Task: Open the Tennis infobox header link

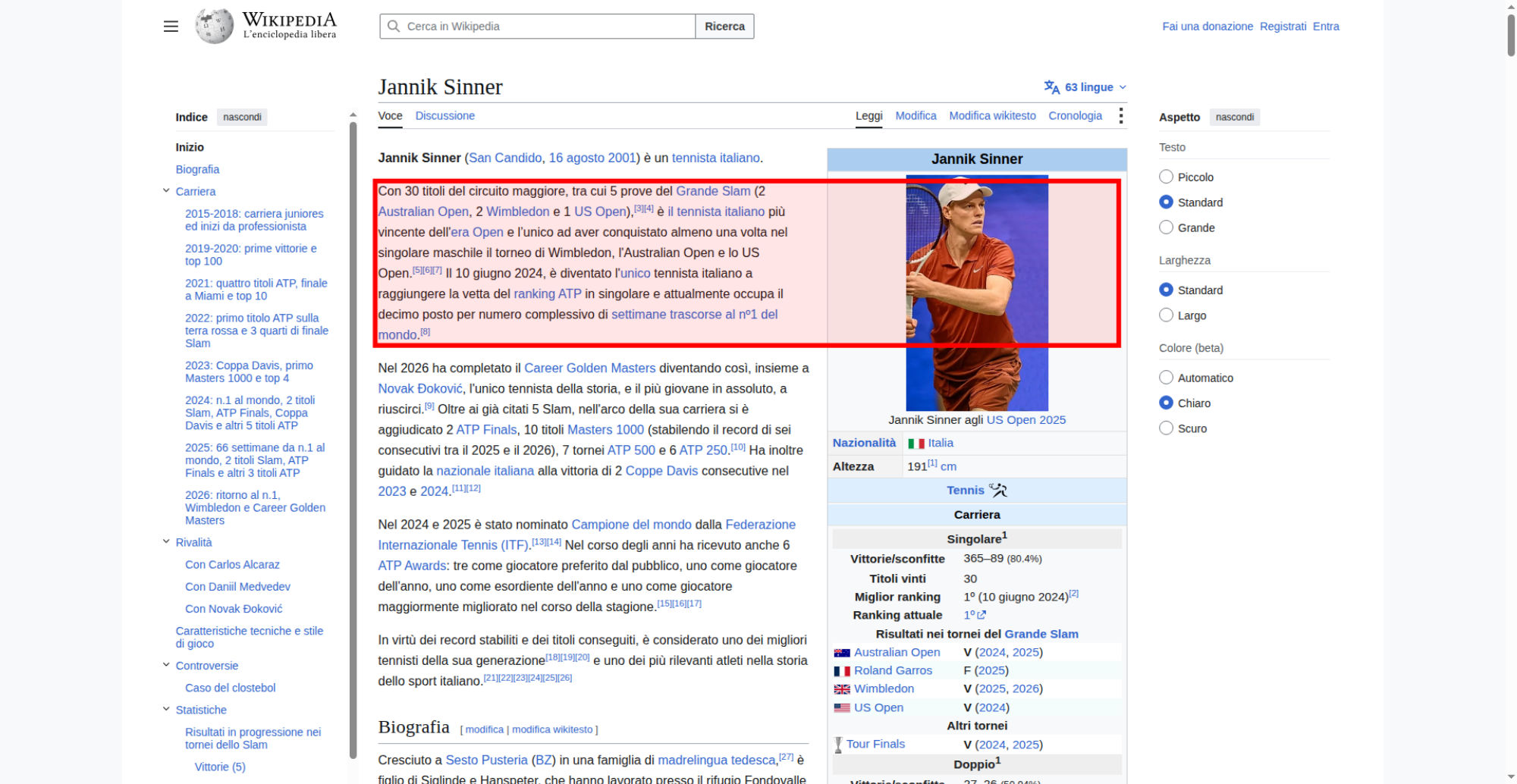Action: click(965, 491)
